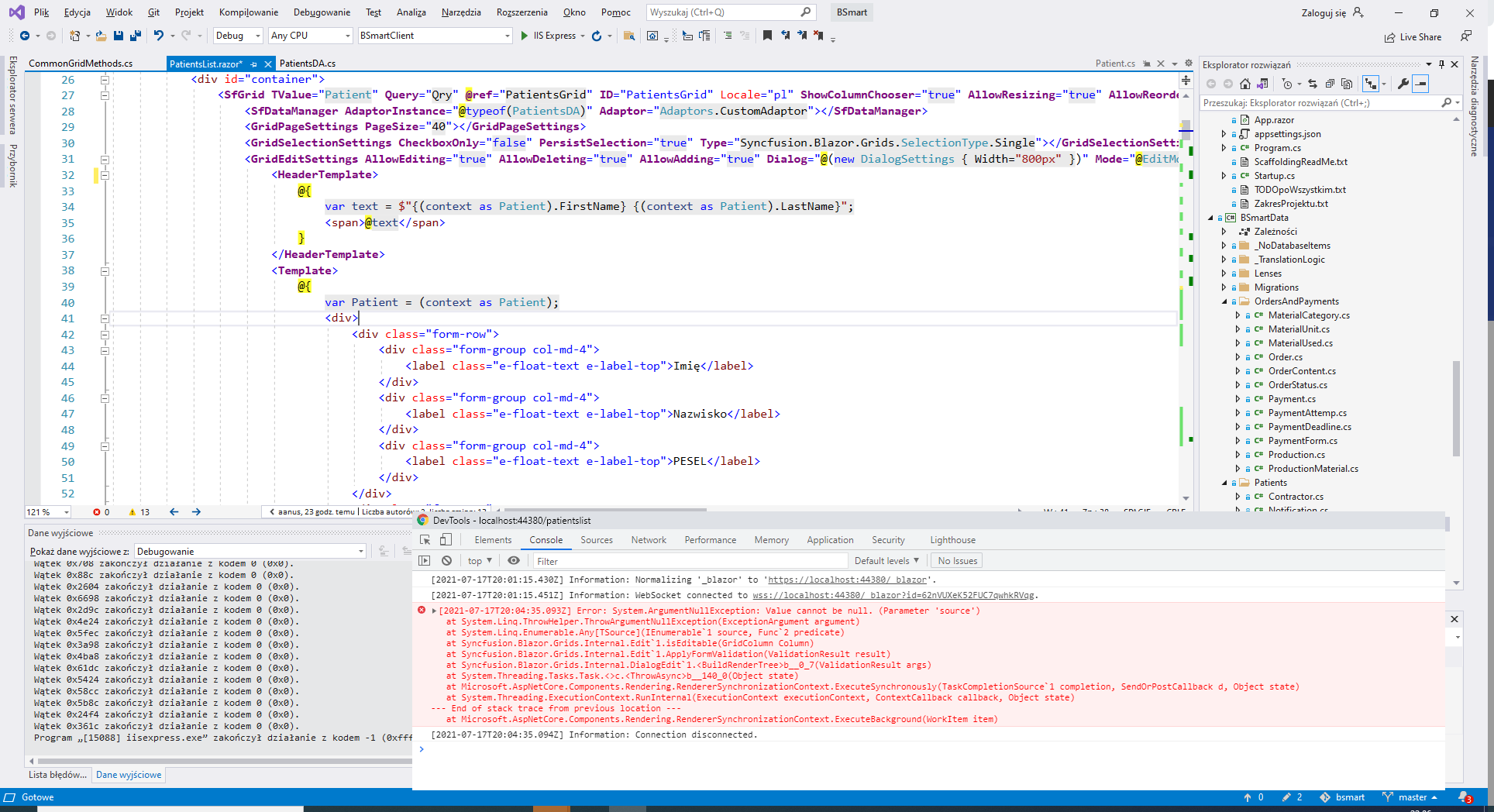Collapse all in Solution Explorer toolbar
The image size is (1494, 812).
click(x=1330, y=84)
